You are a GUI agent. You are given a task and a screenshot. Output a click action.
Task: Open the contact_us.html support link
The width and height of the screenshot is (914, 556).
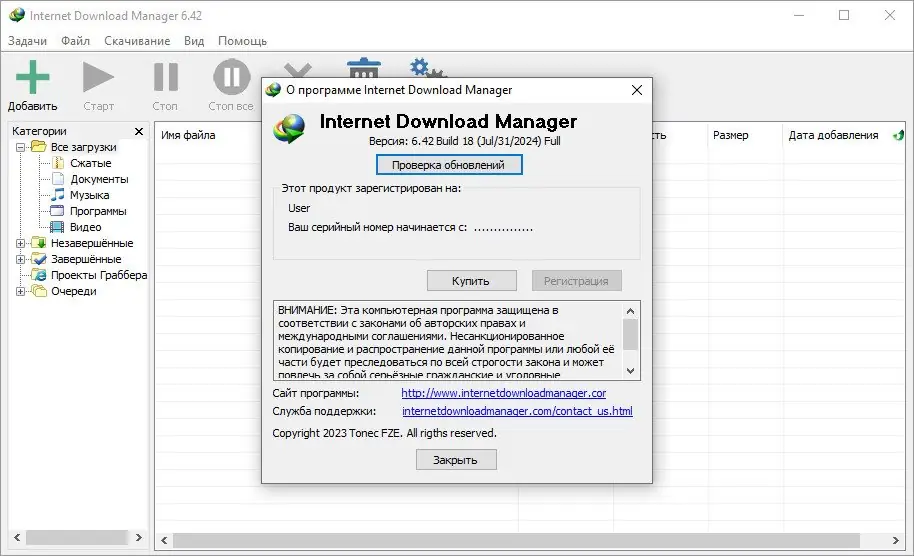click(517, 411)
